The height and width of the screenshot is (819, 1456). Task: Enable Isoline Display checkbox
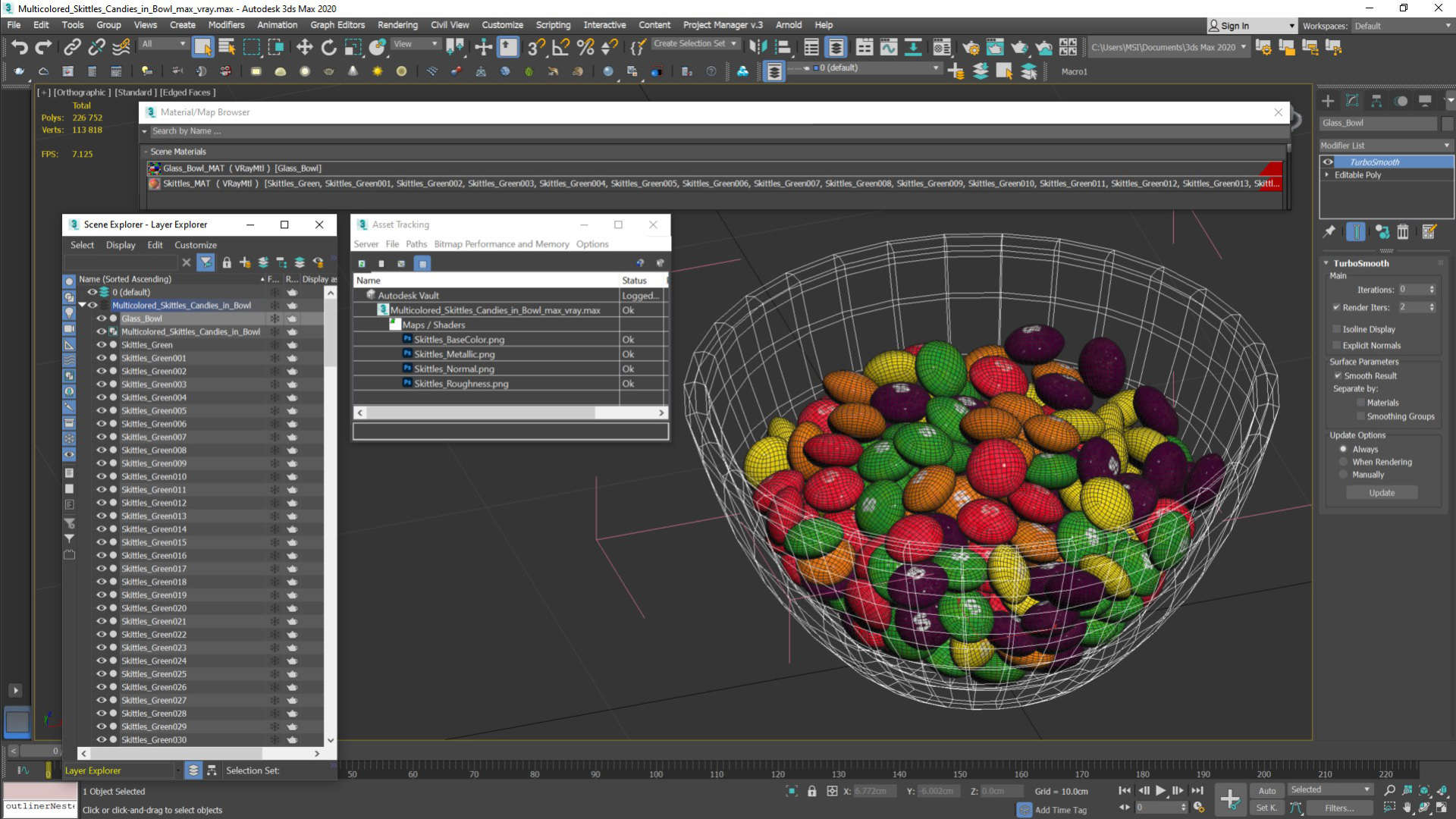(x=1336, y=329)
